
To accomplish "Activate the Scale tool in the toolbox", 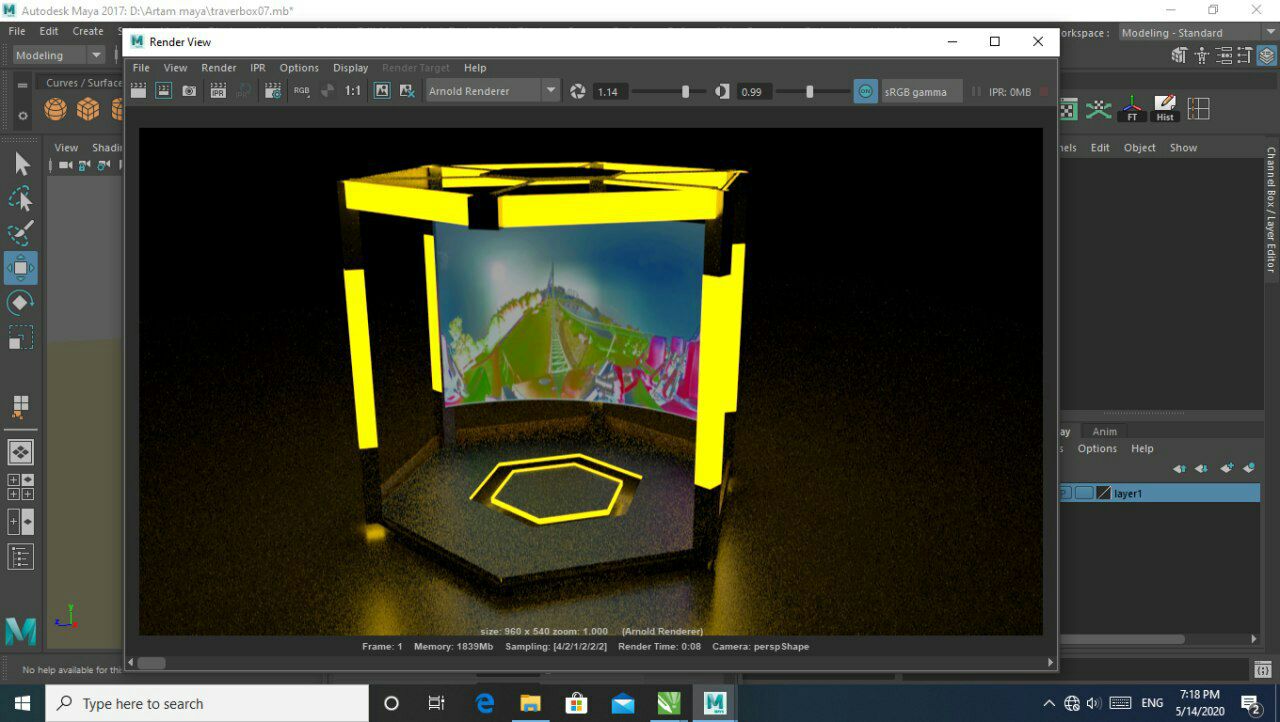I will [x=21, y=337].
